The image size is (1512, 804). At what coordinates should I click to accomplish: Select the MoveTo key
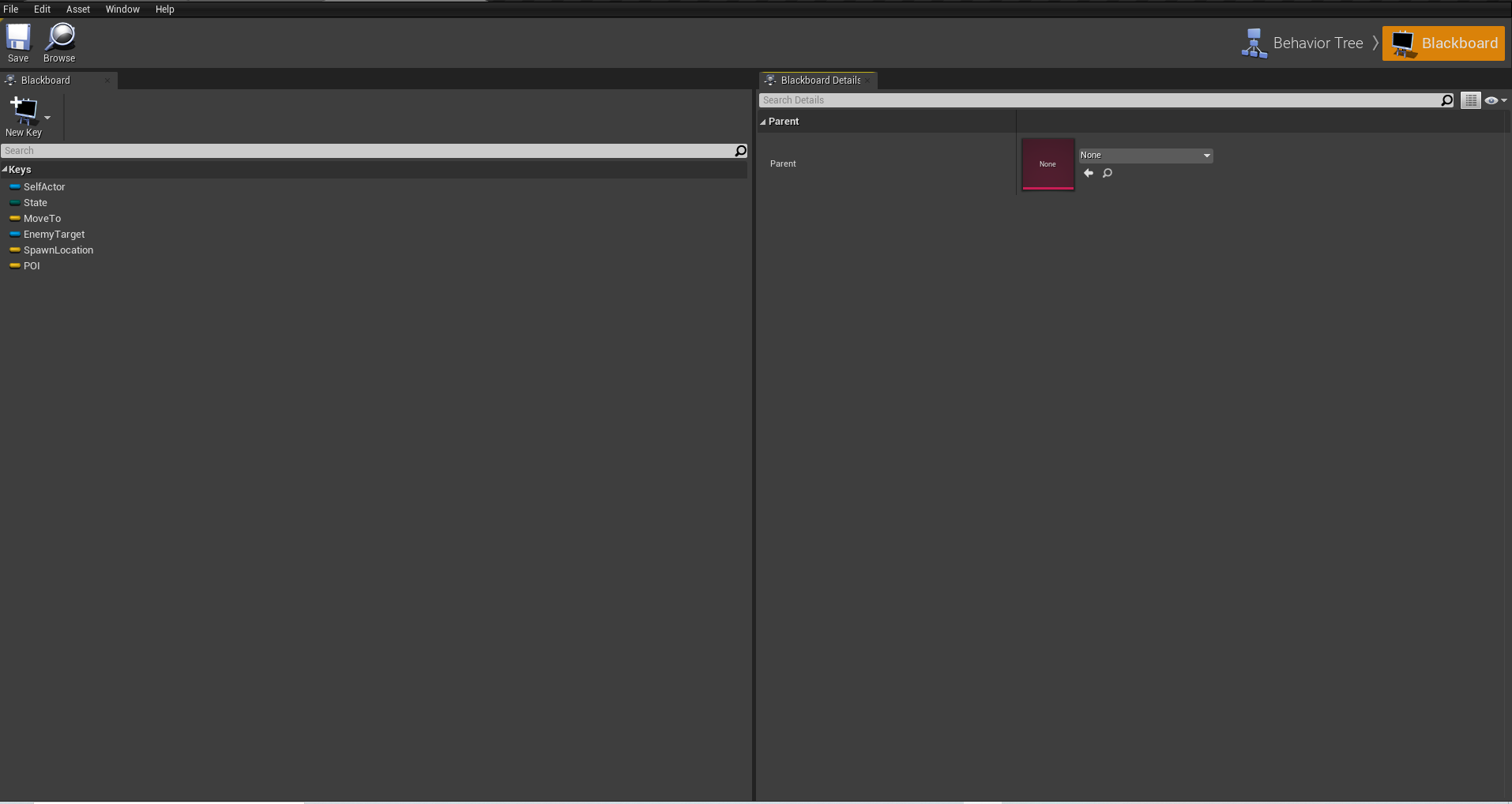coord(42,219)
